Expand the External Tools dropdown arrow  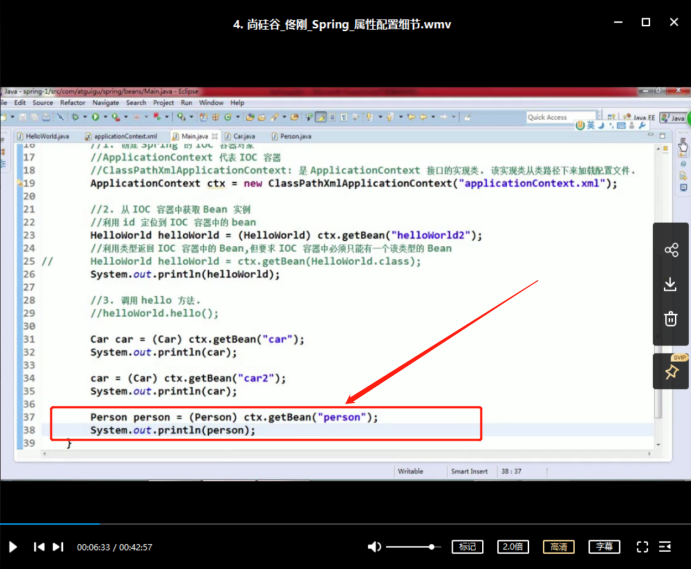pos(126,117)
